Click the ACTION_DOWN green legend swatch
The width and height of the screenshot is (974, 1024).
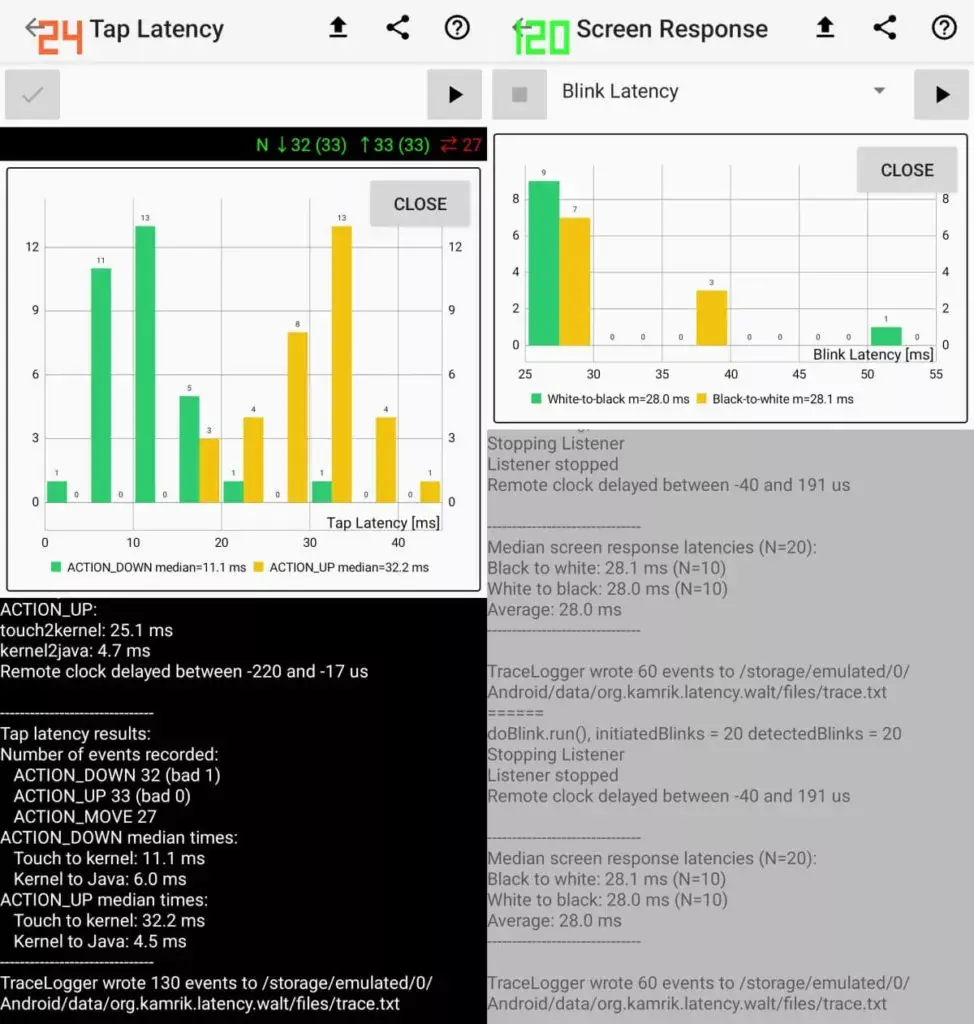56,567
